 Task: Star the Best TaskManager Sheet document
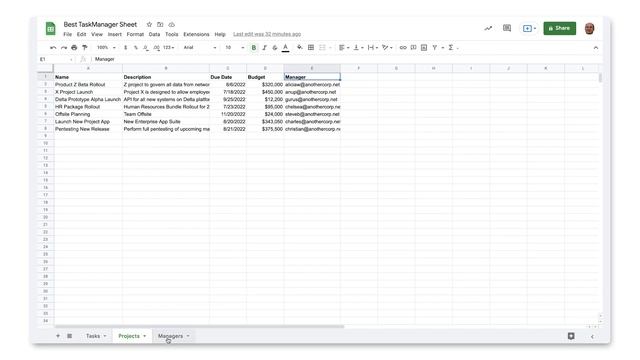pos(149,24)
